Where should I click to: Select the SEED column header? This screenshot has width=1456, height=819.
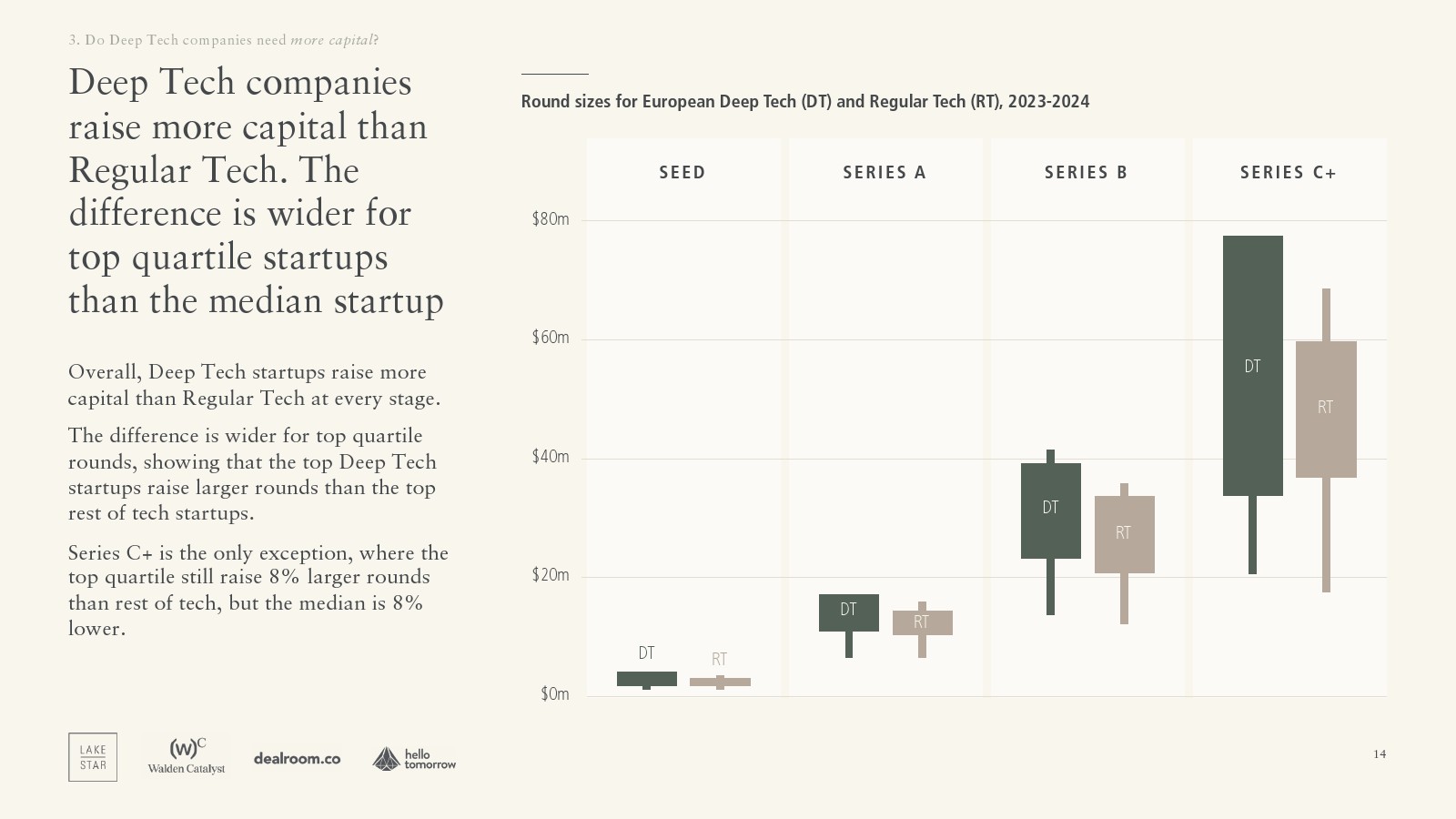pyautogui.click(x=682, y=173)
